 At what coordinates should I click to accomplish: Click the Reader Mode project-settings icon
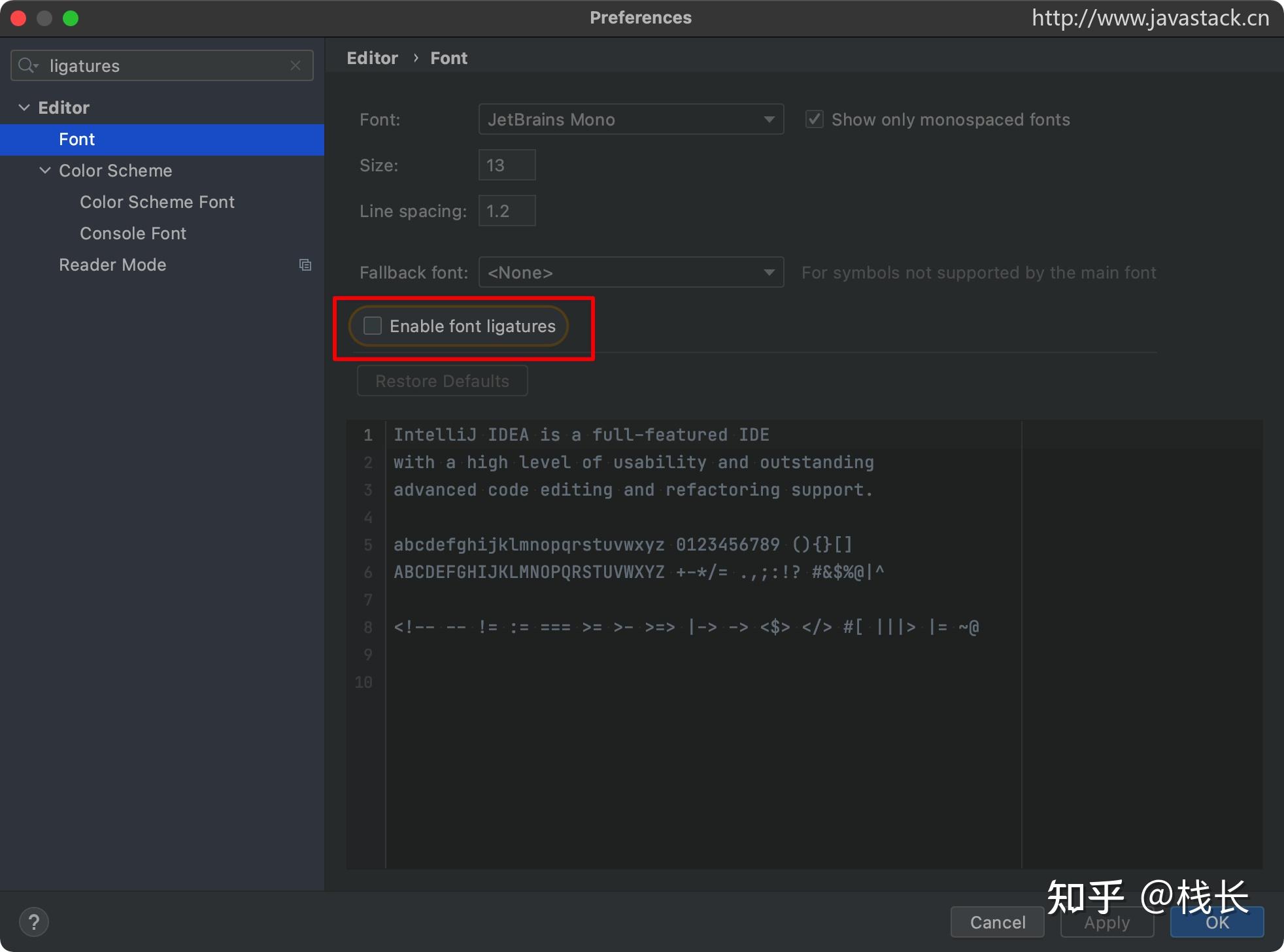[x=305, y=265]
